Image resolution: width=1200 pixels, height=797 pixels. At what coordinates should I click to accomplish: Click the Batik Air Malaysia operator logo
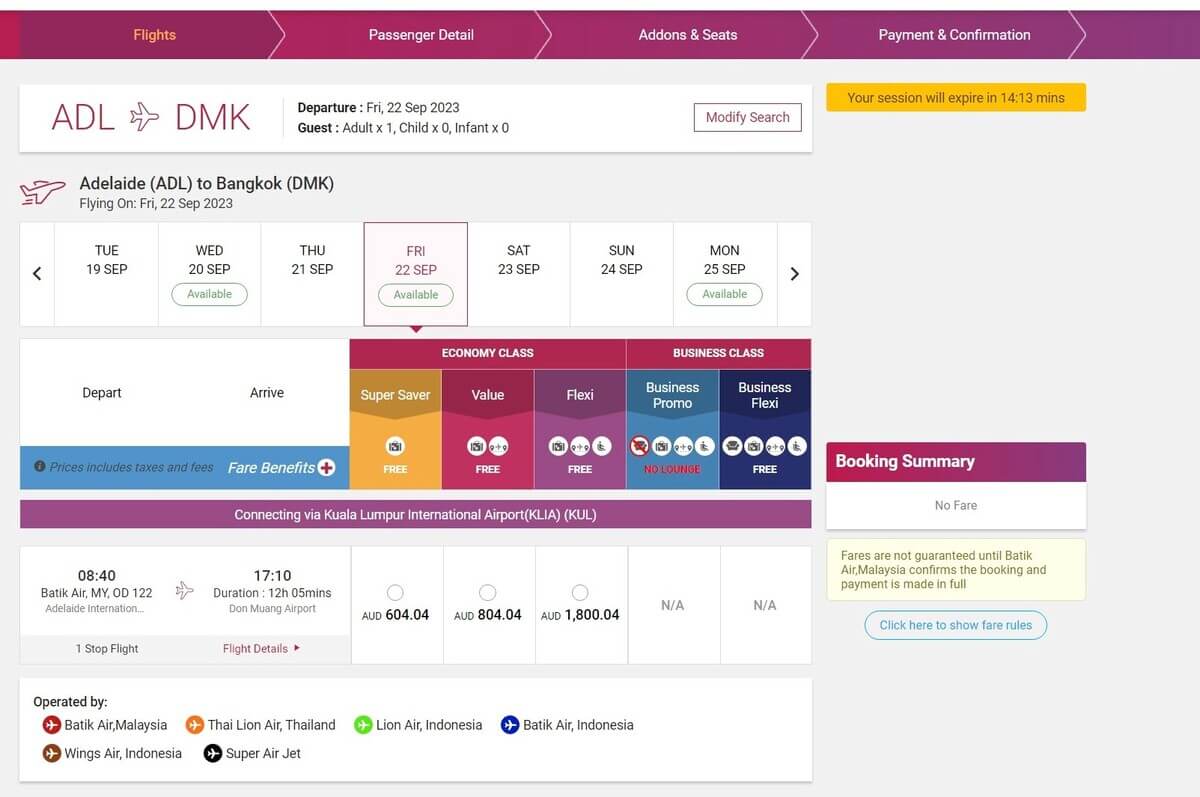click(51, 725)
